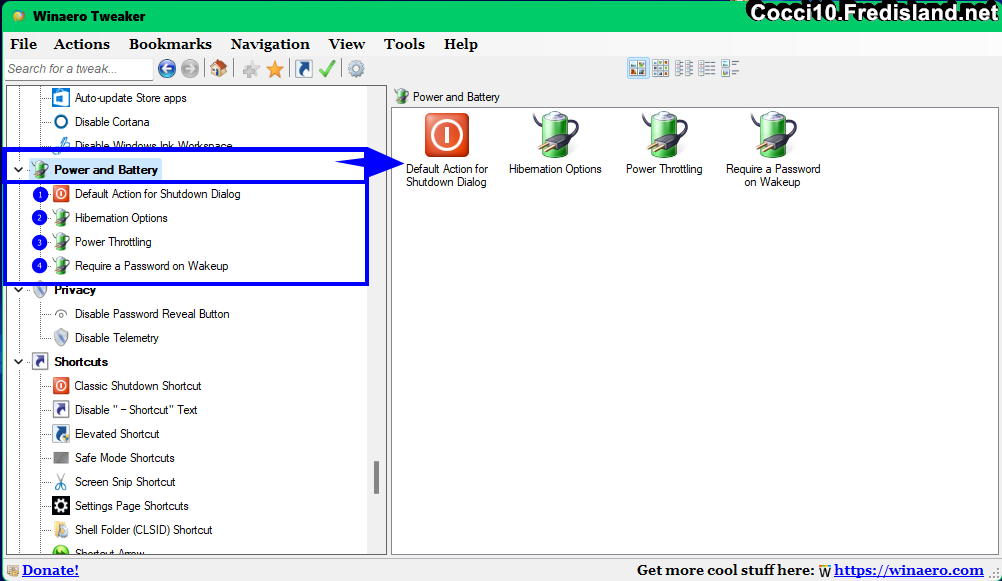Select Screen Snip Shortcut entry
This screenshot has width=1002, height=581.
coord(125,481)
